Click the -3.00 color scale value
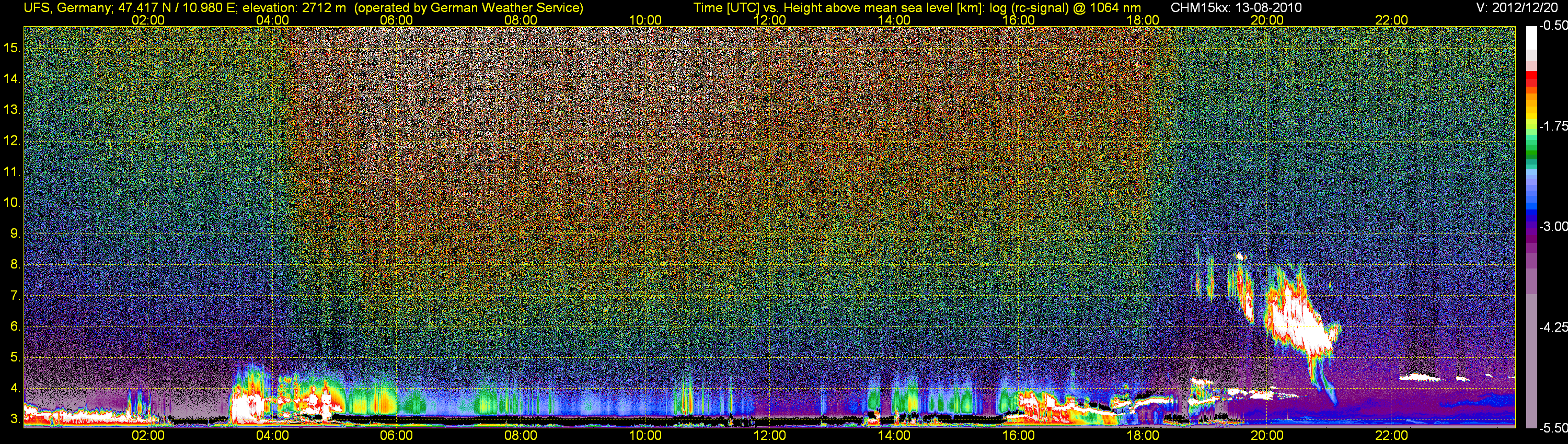 point(1553,226)
